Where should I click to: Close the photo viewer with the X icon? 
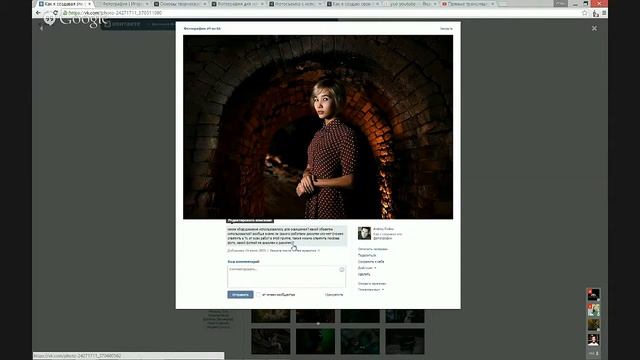tap(594, 28)
